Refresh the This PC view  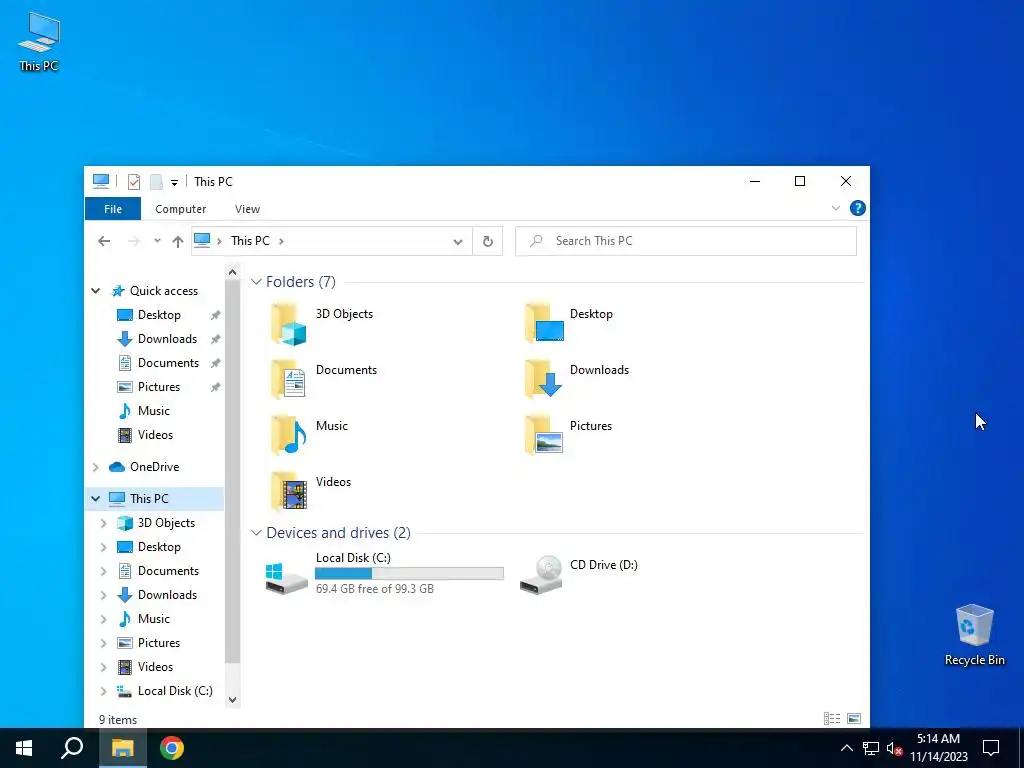488,241
